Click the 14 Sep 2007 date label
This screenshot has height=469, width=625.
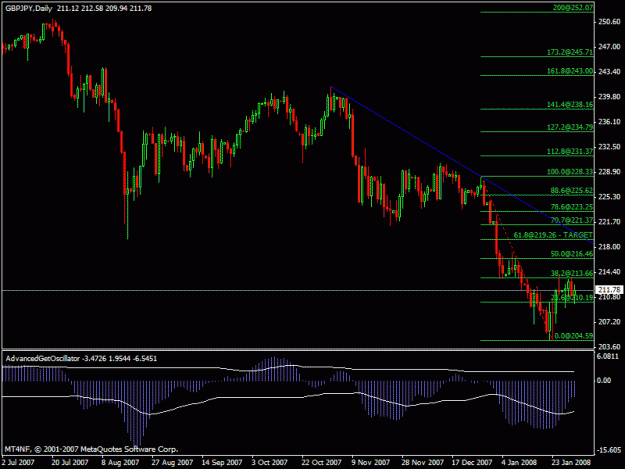pyautogui.click(x=222, y=463)
